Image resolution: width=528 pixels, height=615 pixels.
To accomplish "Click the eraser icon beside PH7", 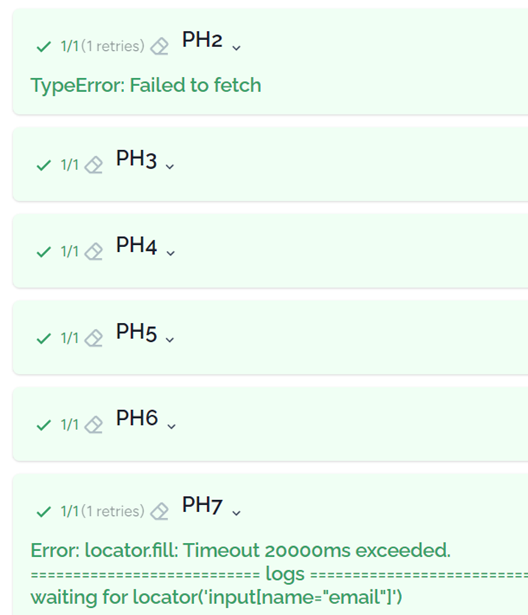I will (160, 511).
